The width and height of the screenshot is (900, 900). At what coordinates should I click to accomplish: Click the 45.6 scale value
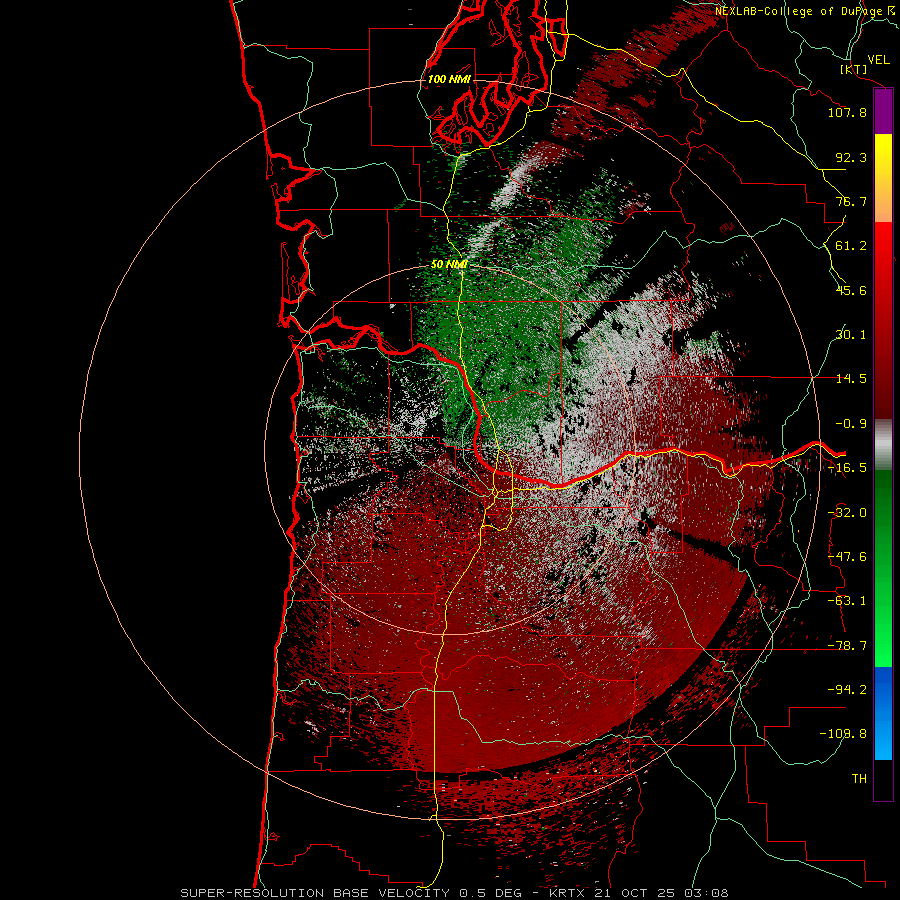click(x=851, y=290)
